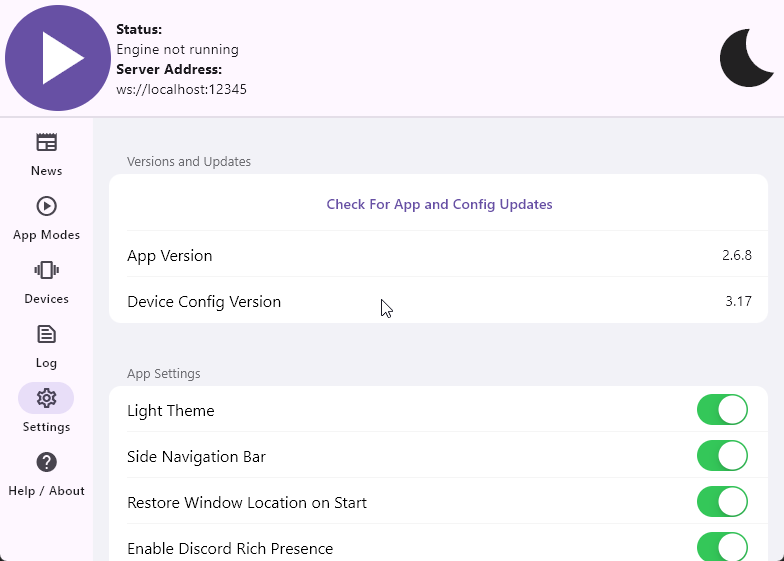784x561 pixels.
Task: Toggle Restore Window Location on Start
Action: 722,502
